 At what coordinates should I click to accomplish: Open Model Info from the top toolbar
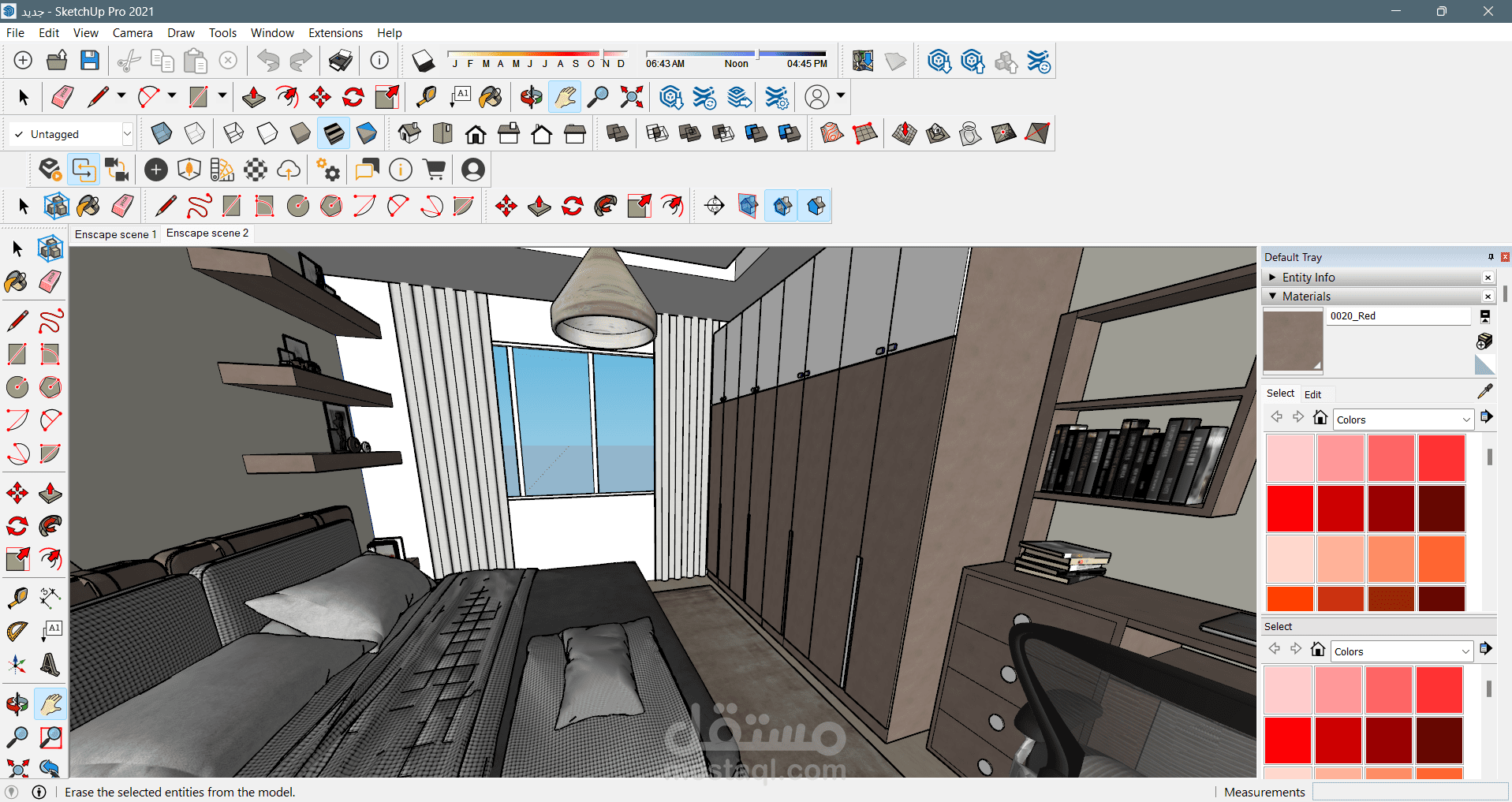379,61
